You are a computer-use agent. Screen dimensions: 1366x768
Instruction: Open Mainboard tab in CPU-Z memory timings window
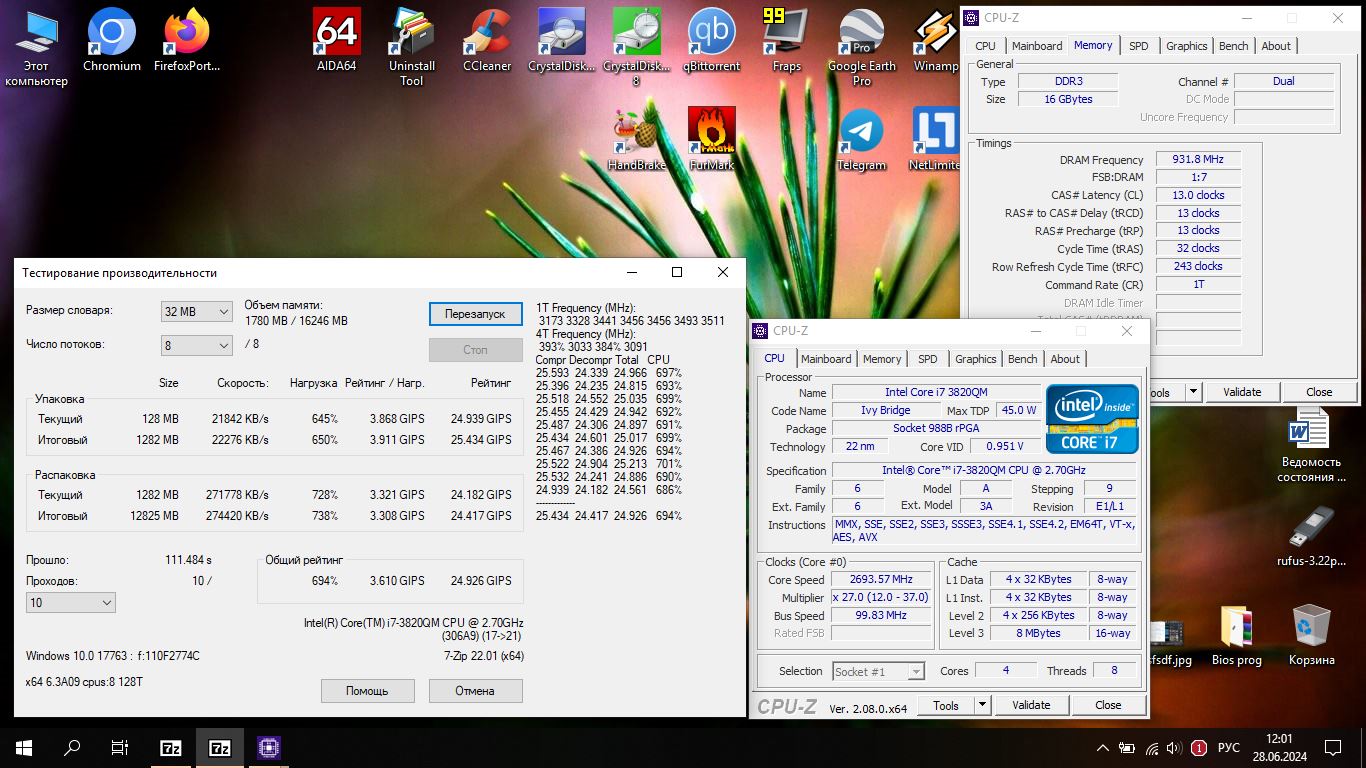point(1037,46)
